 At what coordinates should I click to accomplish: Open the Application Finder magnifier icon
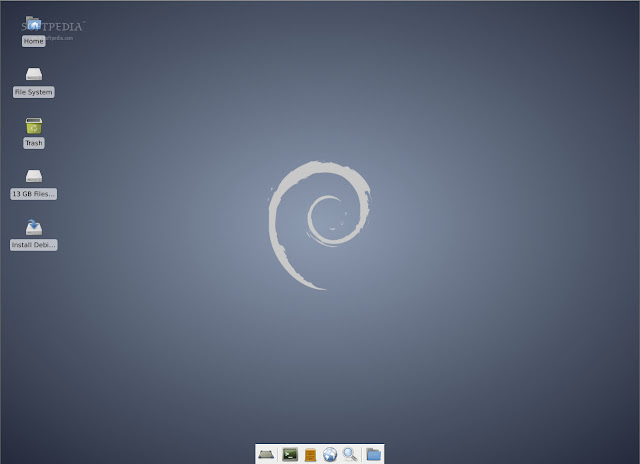coord(350,454)
